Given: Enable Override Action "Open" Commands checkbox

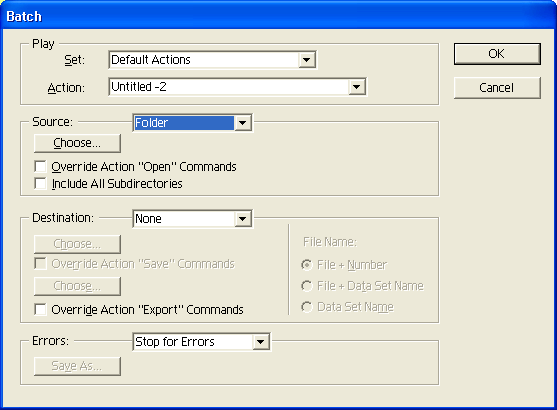Looking at the screenshot, I should 40,166.
